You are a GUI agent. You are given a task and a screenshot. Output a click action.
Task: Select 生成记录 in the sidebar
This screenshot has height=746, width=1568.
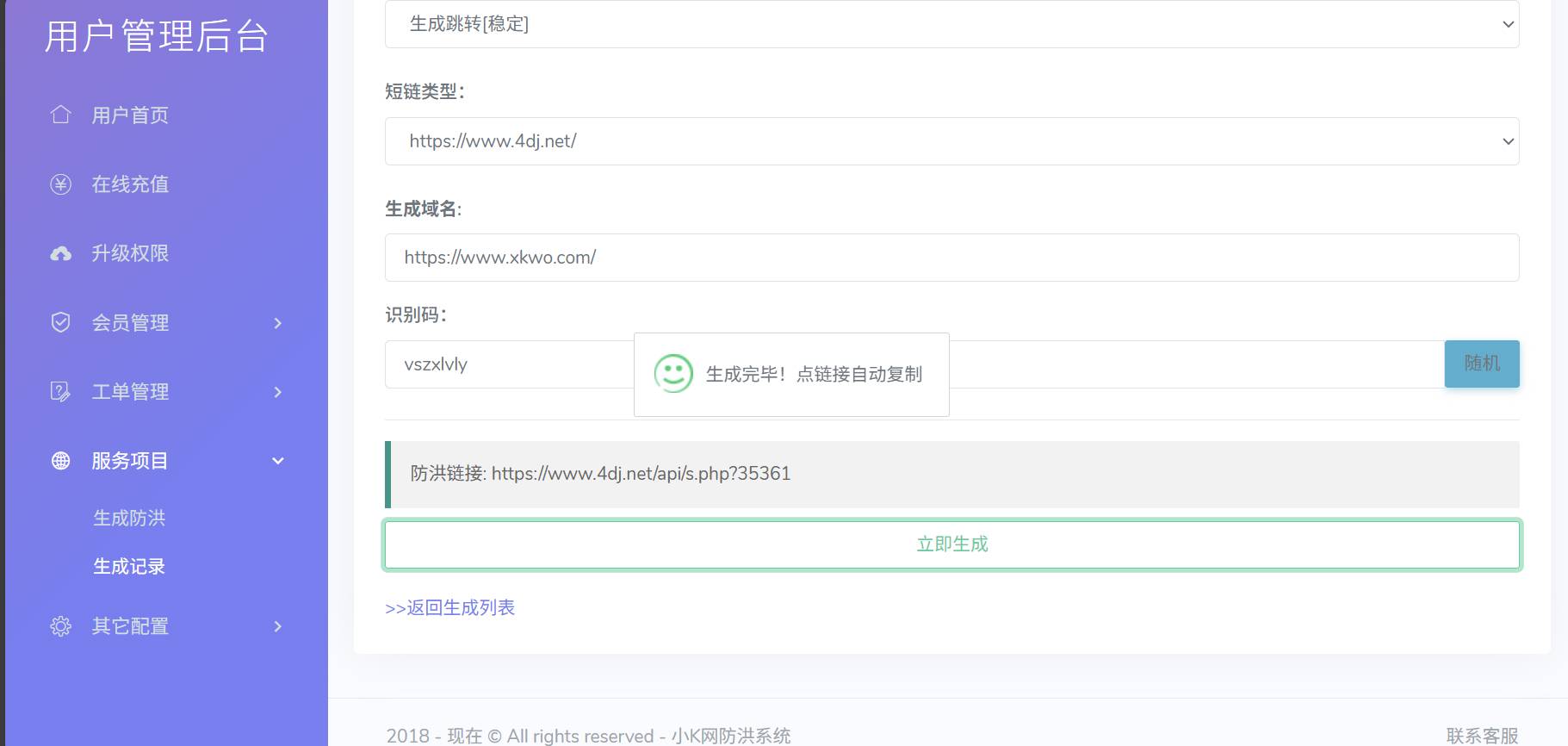(129, 566)
